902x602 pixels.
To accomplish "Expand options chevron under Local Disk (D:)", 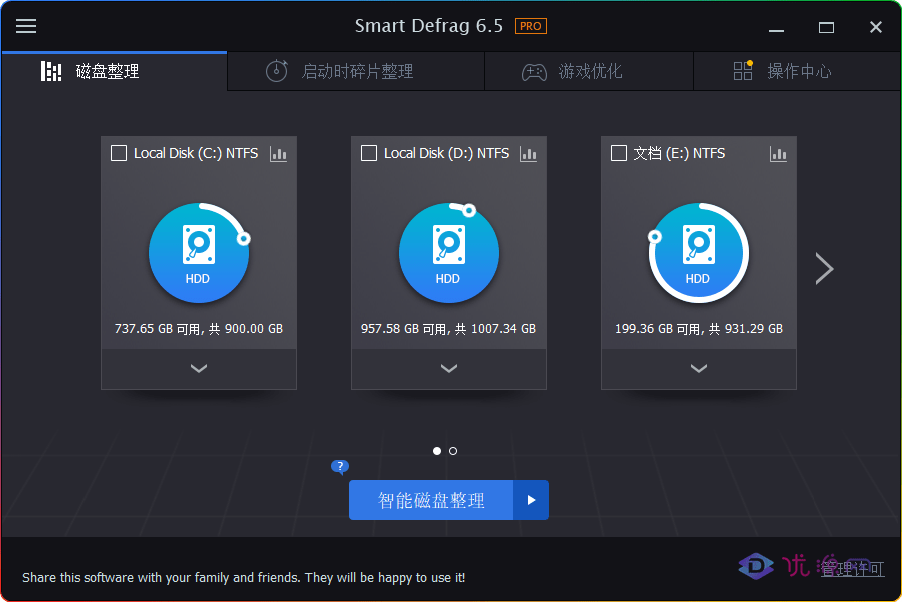I will (449, 368).
